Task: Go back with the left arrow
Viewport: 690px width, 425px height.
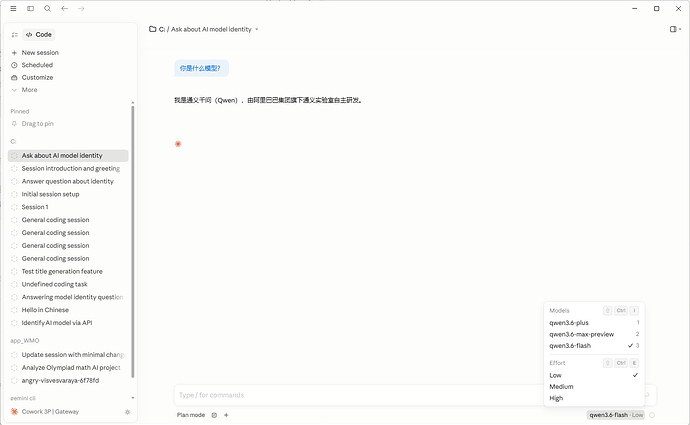Action: 65,8
